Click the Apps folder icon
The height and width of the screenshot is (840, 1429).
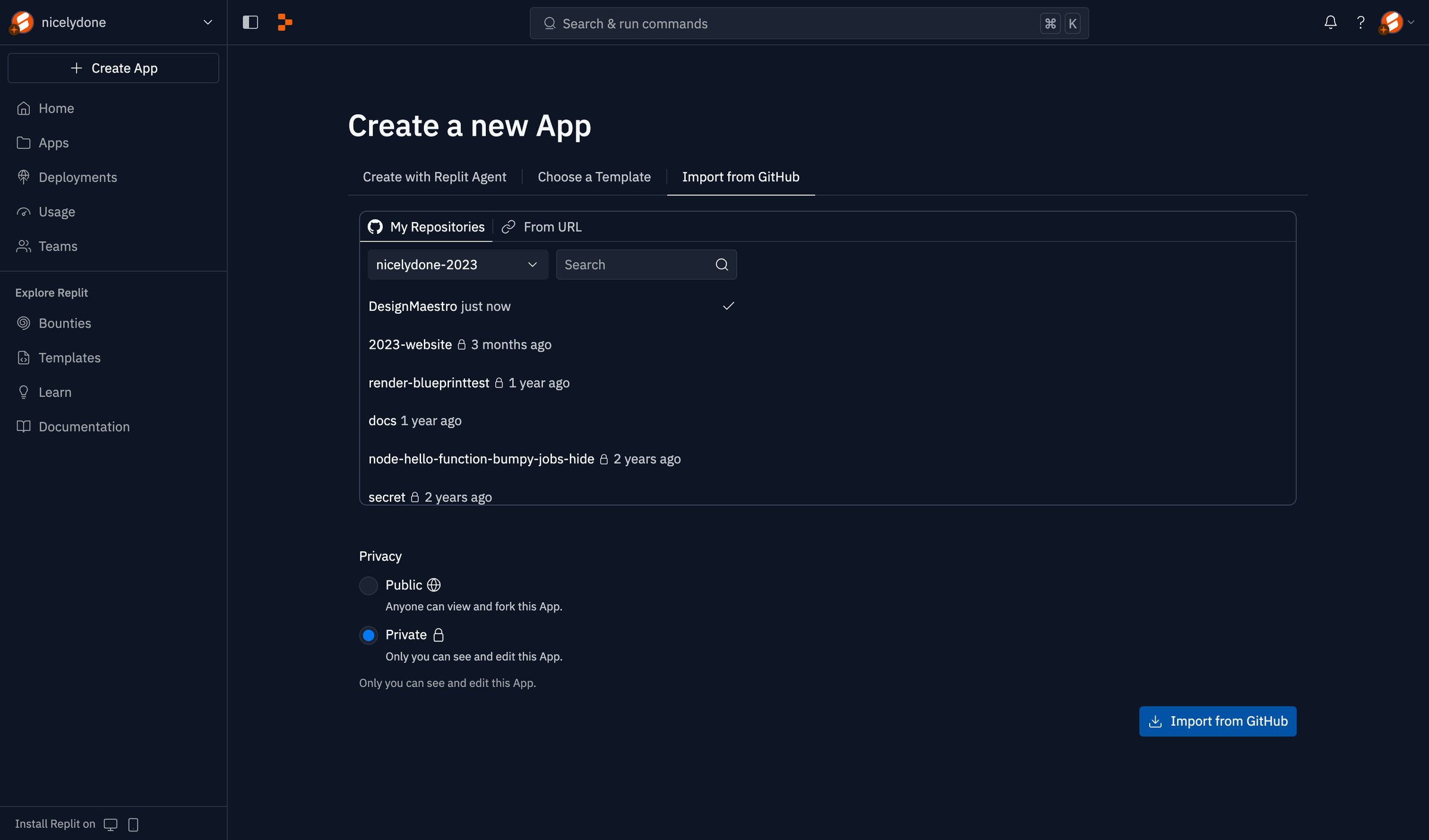(x=23, y=143)
